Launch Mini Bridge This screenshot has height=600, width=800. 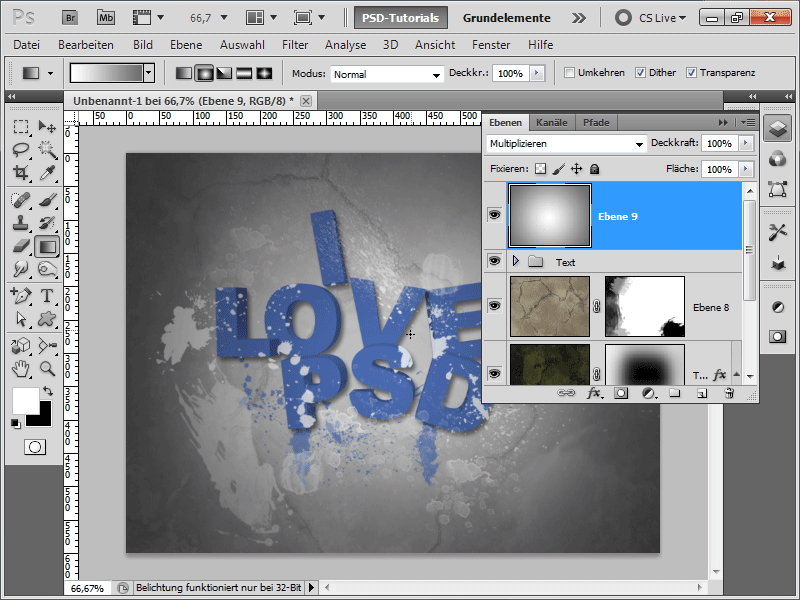(x=106, y=18)
